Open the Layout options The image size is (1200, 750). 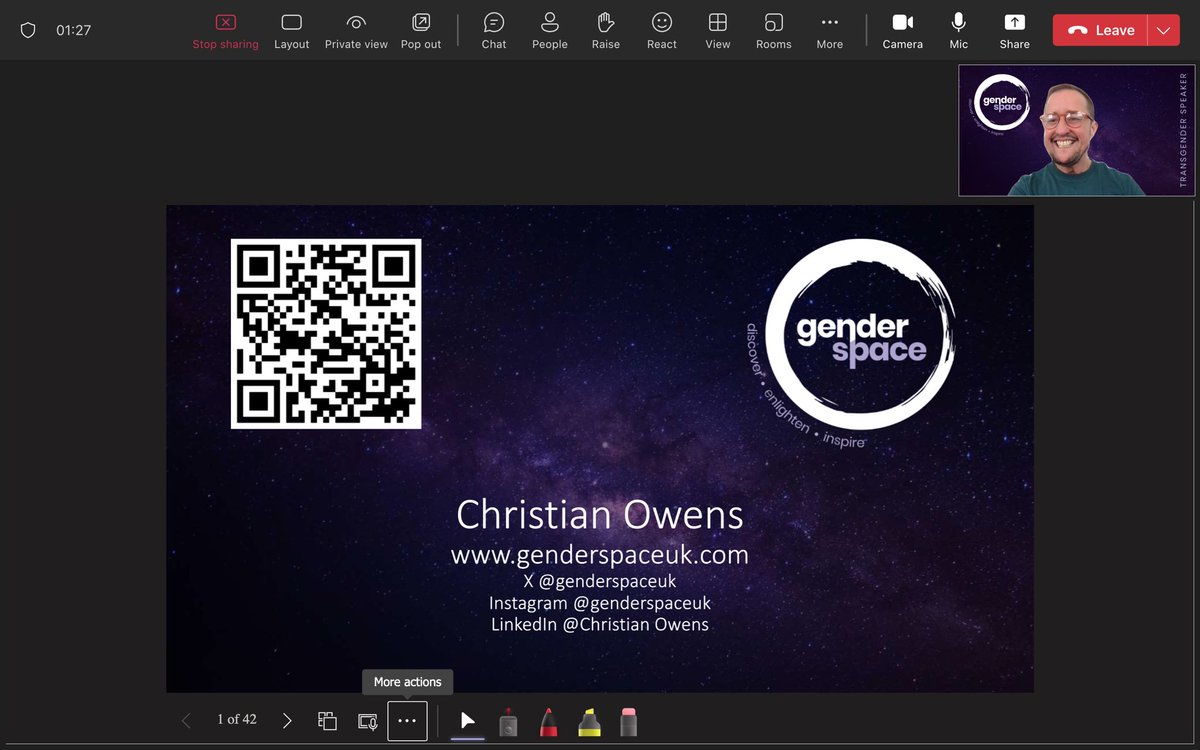coord(292,31)
